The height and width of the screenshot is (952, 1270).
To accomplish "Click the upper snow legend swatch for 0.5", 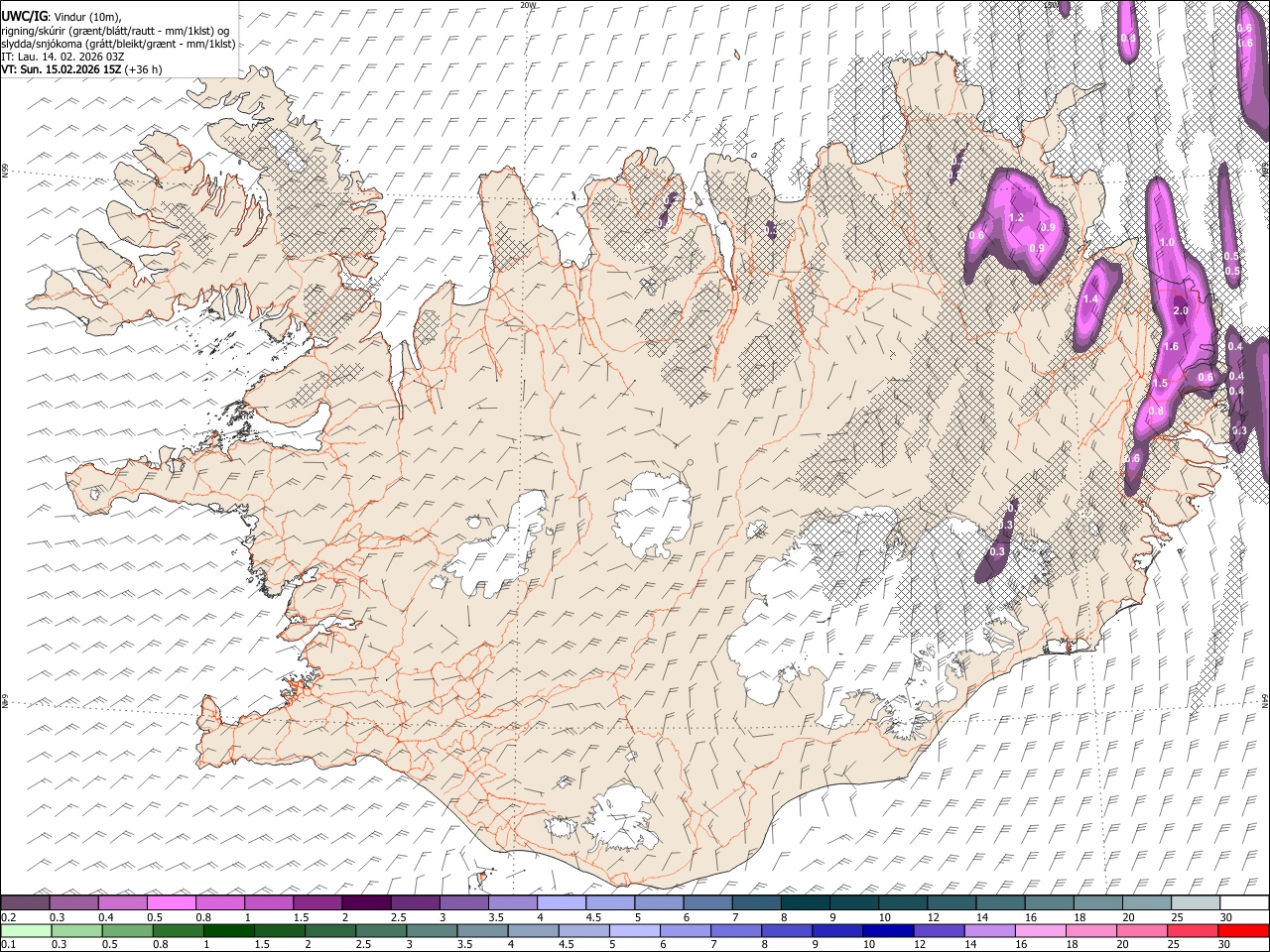I will (x=172, y=902).
